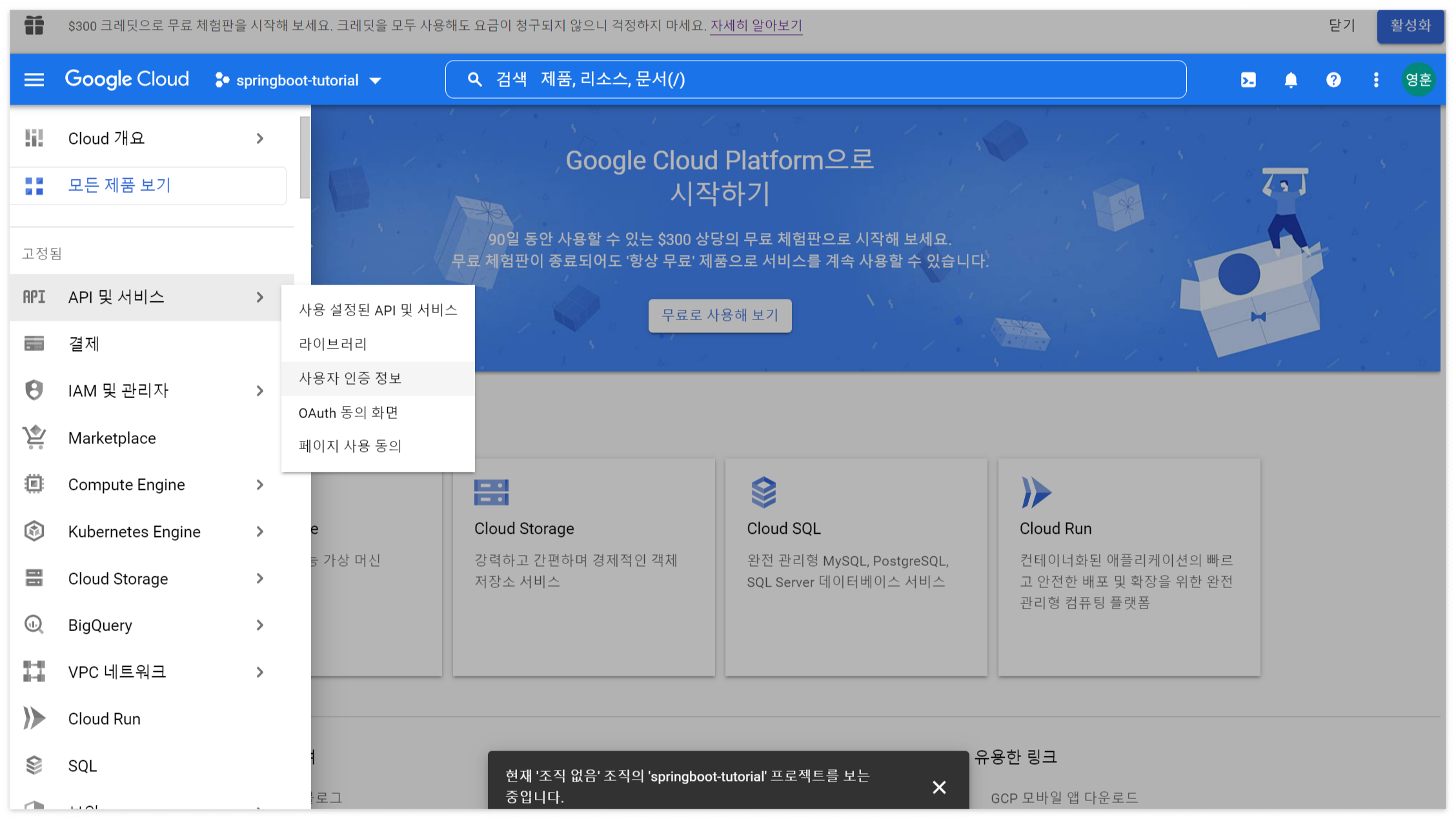Click the Cloud Run card icon

click(1036, 492)
